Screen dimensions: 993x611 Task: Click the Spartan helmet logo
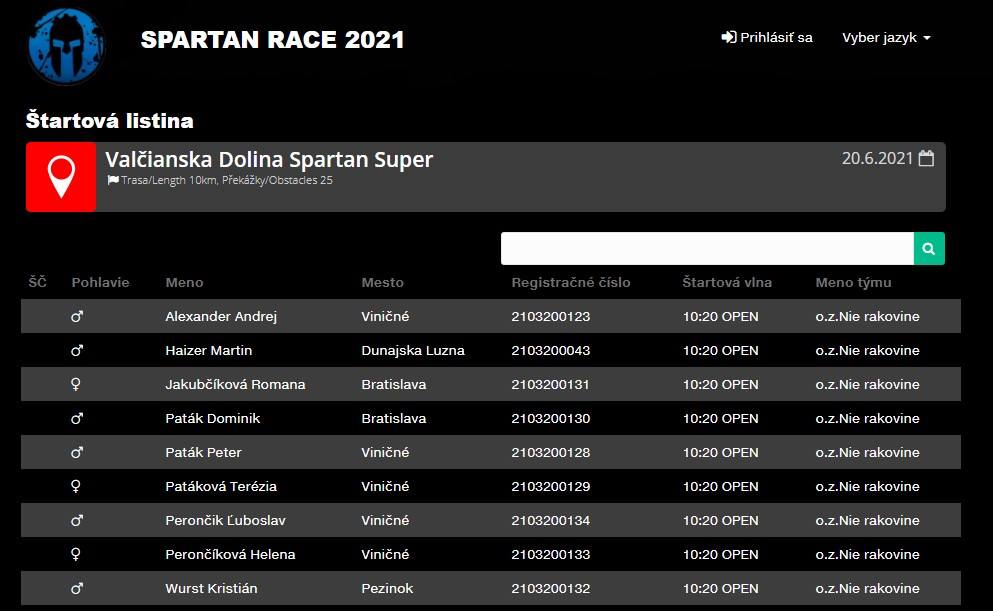(66, 46)
